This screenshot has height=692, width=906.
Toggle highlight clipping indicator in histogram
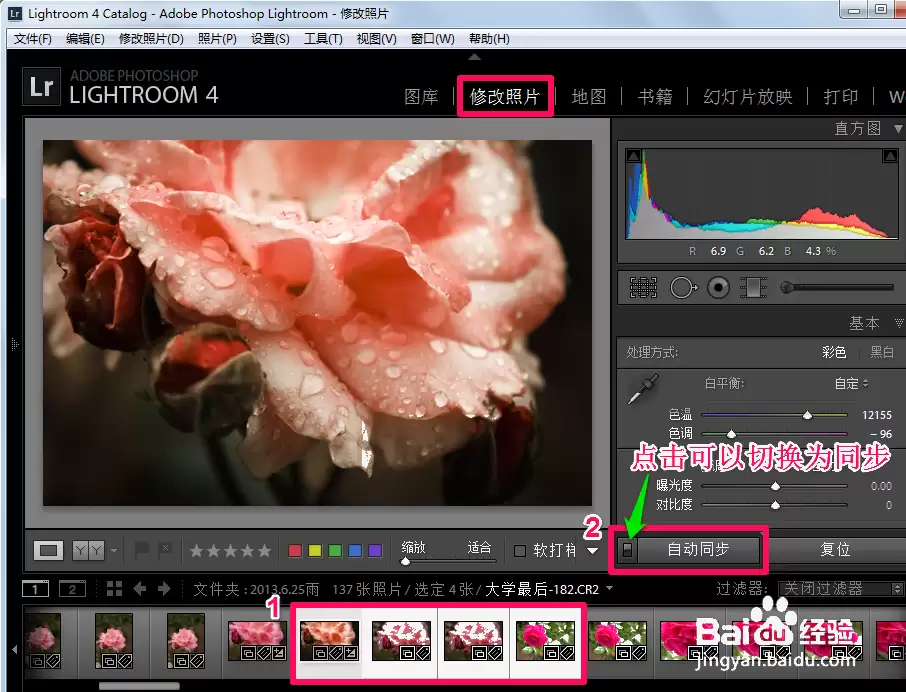(x=889, y=155)
